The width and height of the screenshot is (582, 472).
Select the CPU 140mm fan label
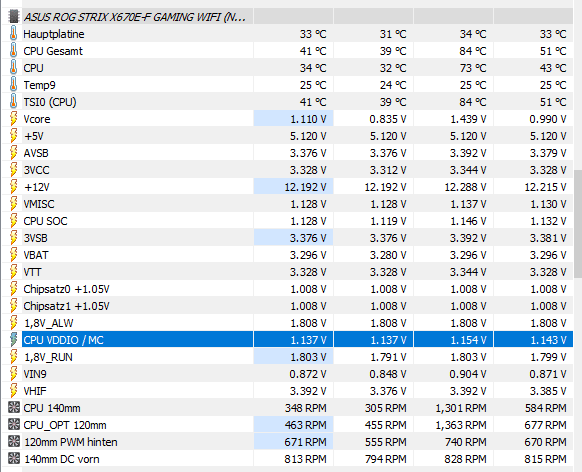pyautogui.click(x=52, y=408)
